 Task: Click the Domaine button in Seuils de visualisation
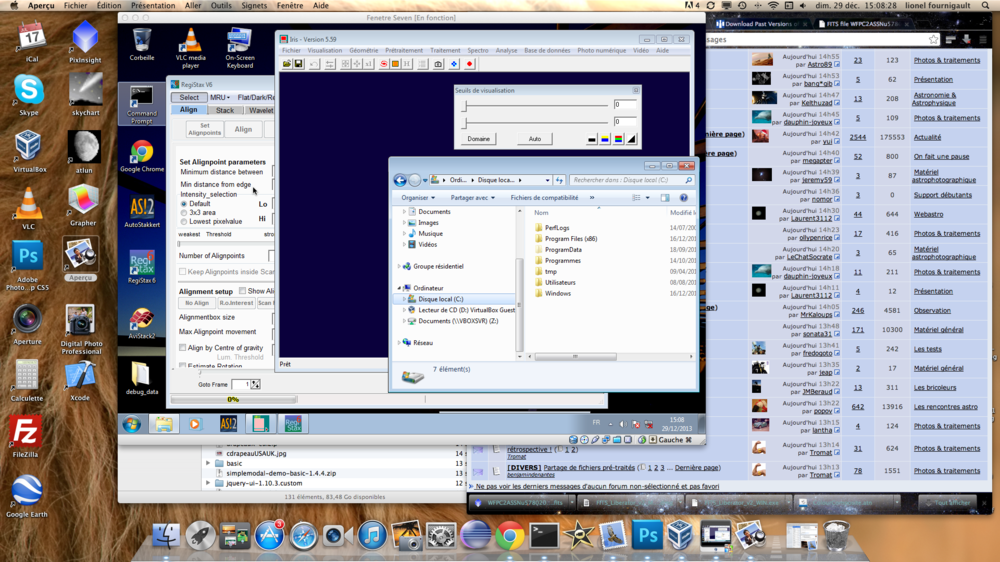(x=478, y=139)
